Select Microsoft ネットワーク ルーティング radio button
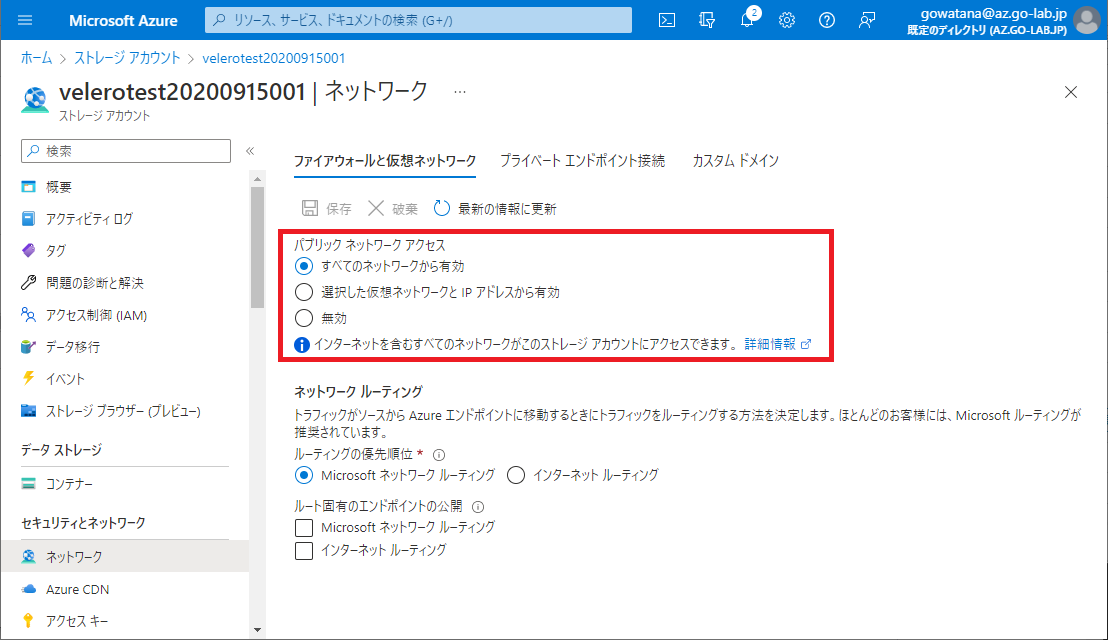The image size is (1108, 640). tap(304, 475)
